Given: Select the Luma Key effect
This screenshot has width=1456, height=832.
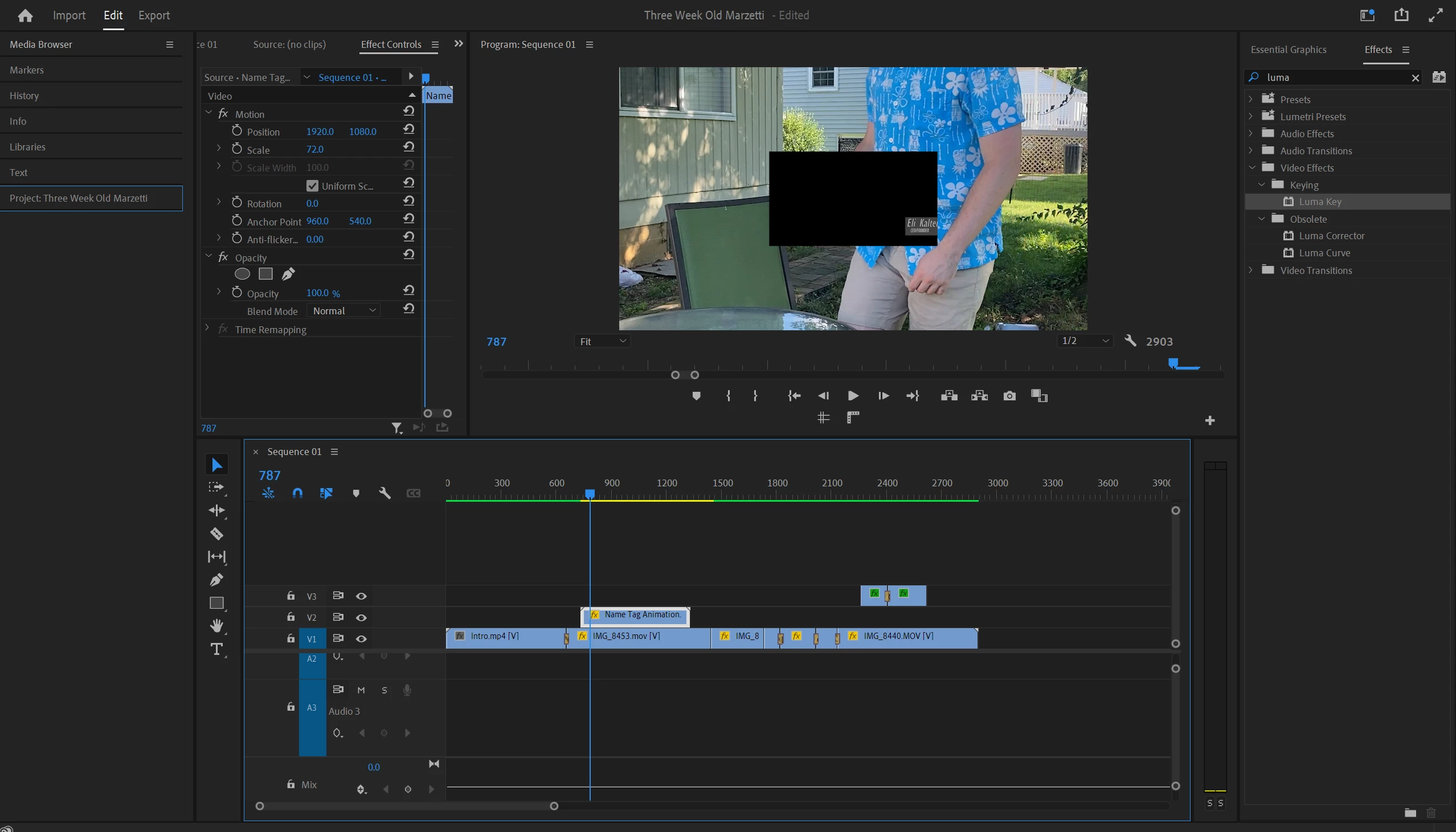Looking at the screenshot, I should pyautogui.click(x=1319, y=202).
